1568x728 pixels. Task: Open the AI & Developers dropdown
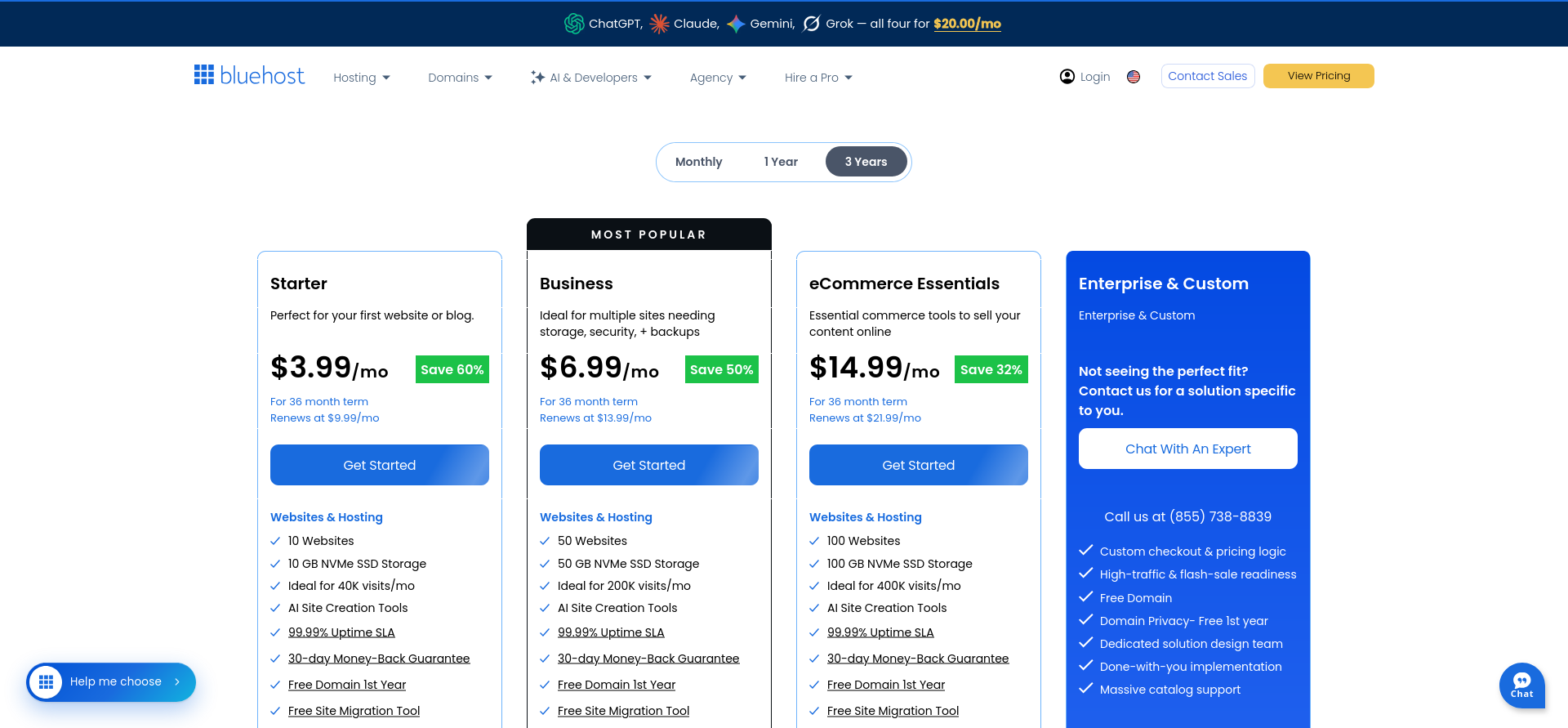[591, 78]
